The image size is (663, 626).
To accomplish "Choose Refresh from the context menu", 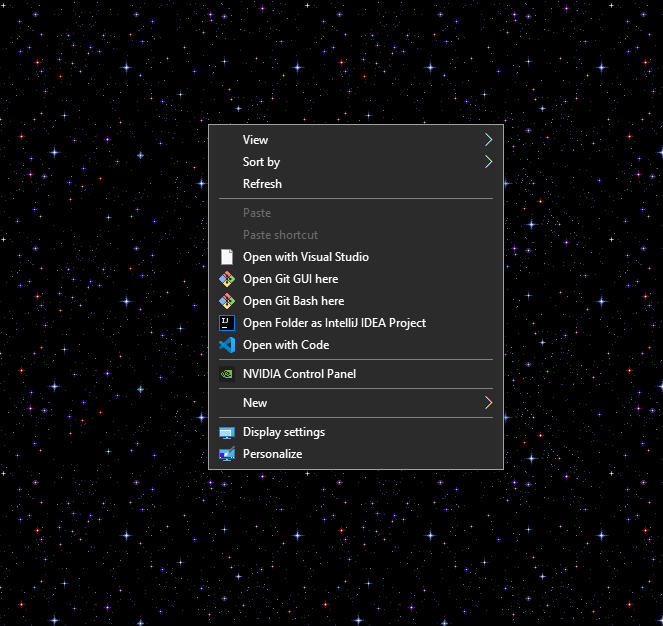I will [356, 184].
